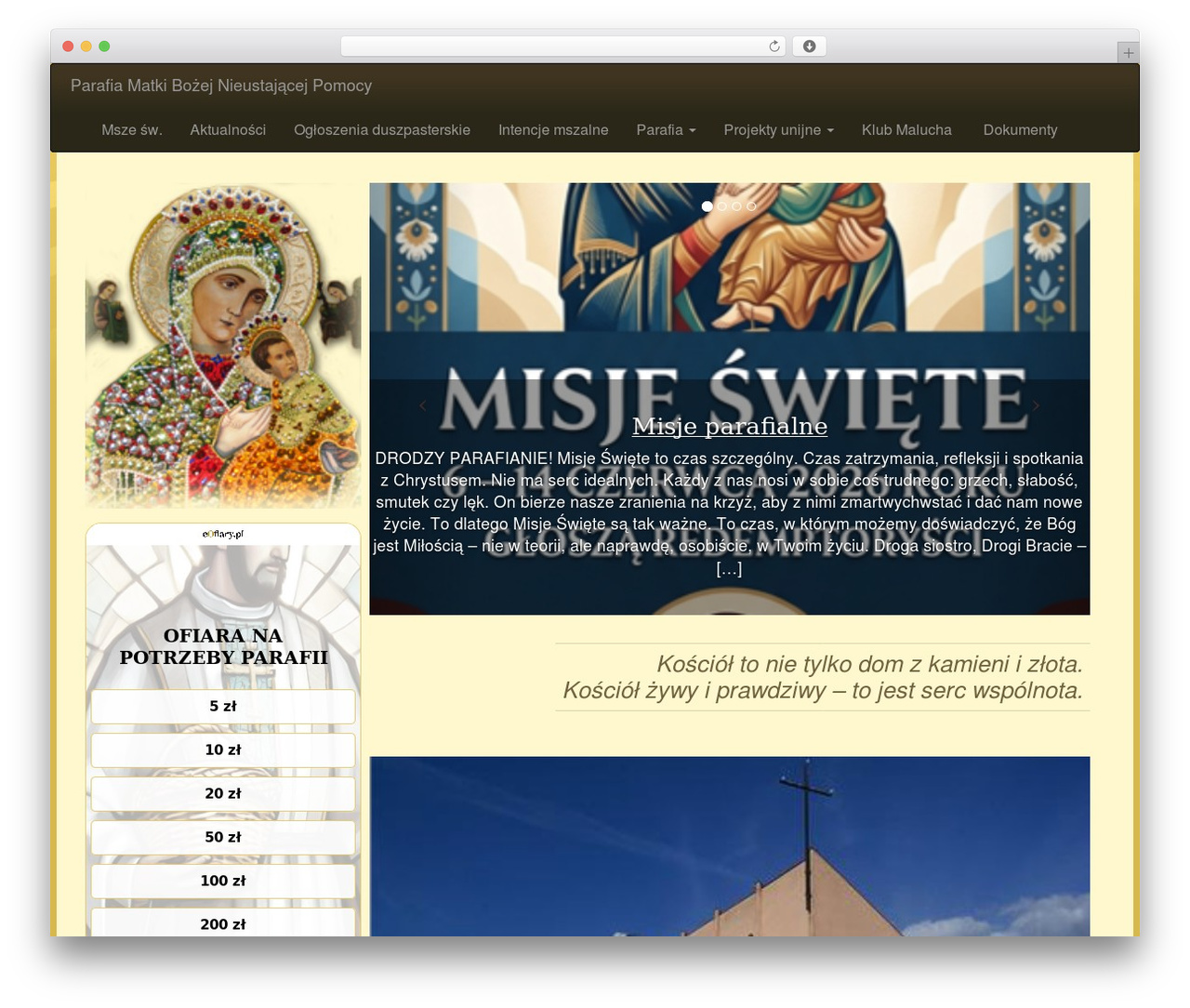This screenshot has width=1190, height=1008.
Task: Click the church photo with cross
Action: click(x=730, y=846)
